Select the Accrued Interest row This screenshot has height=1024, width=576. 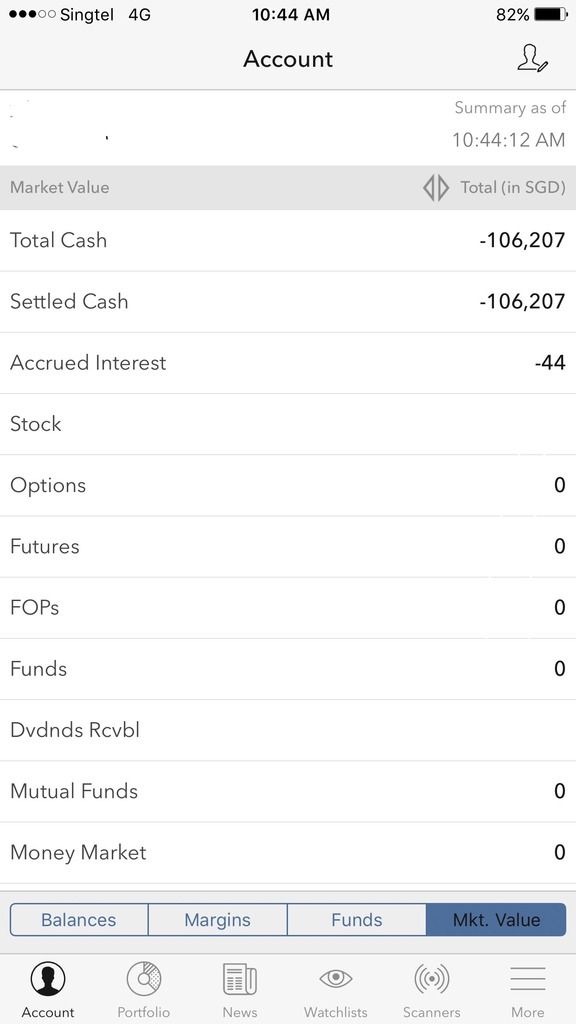point(288,363)
